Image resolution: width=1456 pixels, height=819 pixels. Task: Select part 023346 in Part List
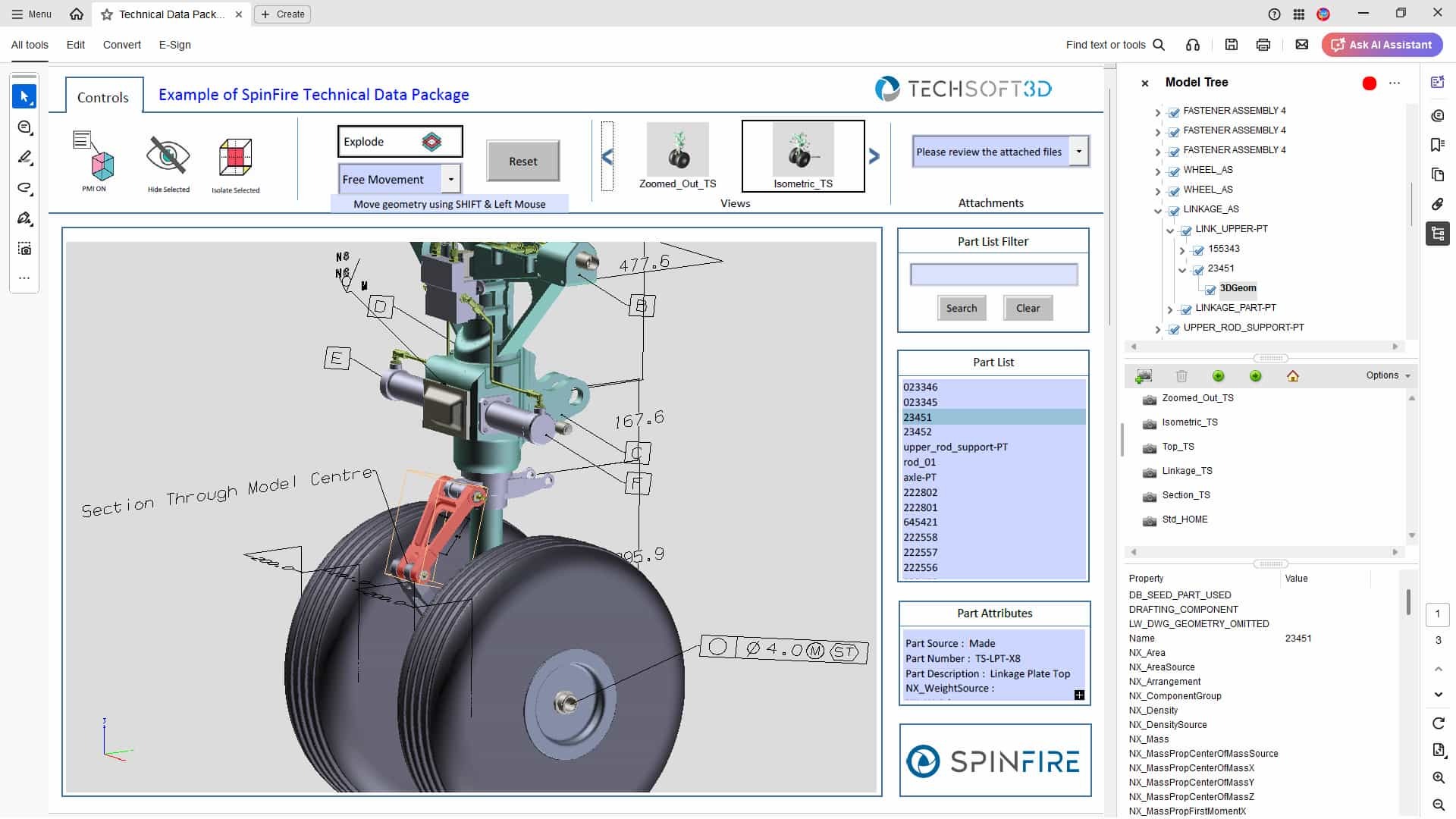tap(993, 387)
